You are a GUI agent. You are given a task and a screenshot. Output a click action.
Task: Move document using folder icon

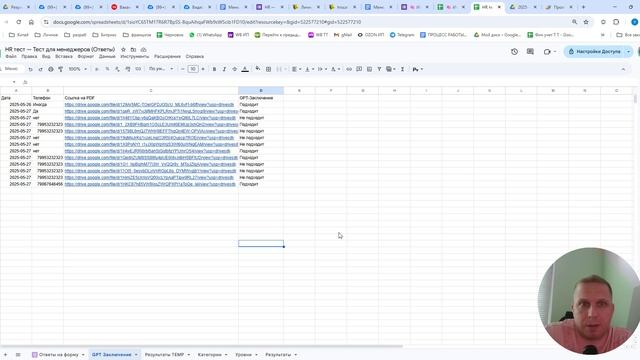point(133,49)
